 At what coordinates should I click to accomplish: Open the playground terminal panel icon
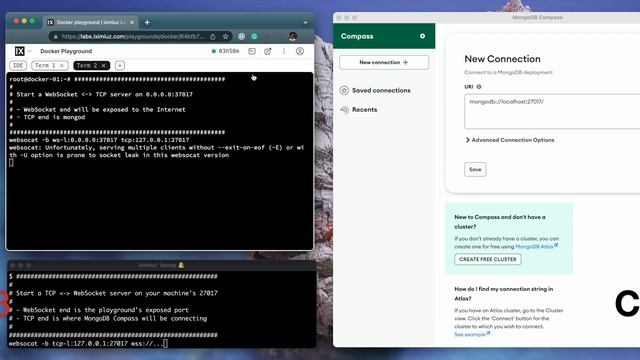click(252, 51)
